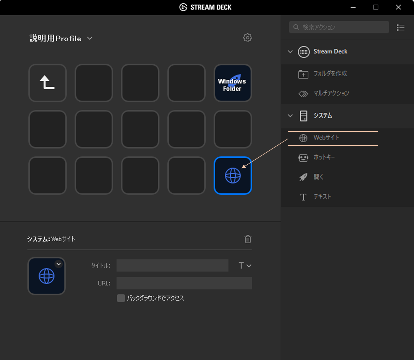Open the 説明用Profile profile dropdown

61,38
